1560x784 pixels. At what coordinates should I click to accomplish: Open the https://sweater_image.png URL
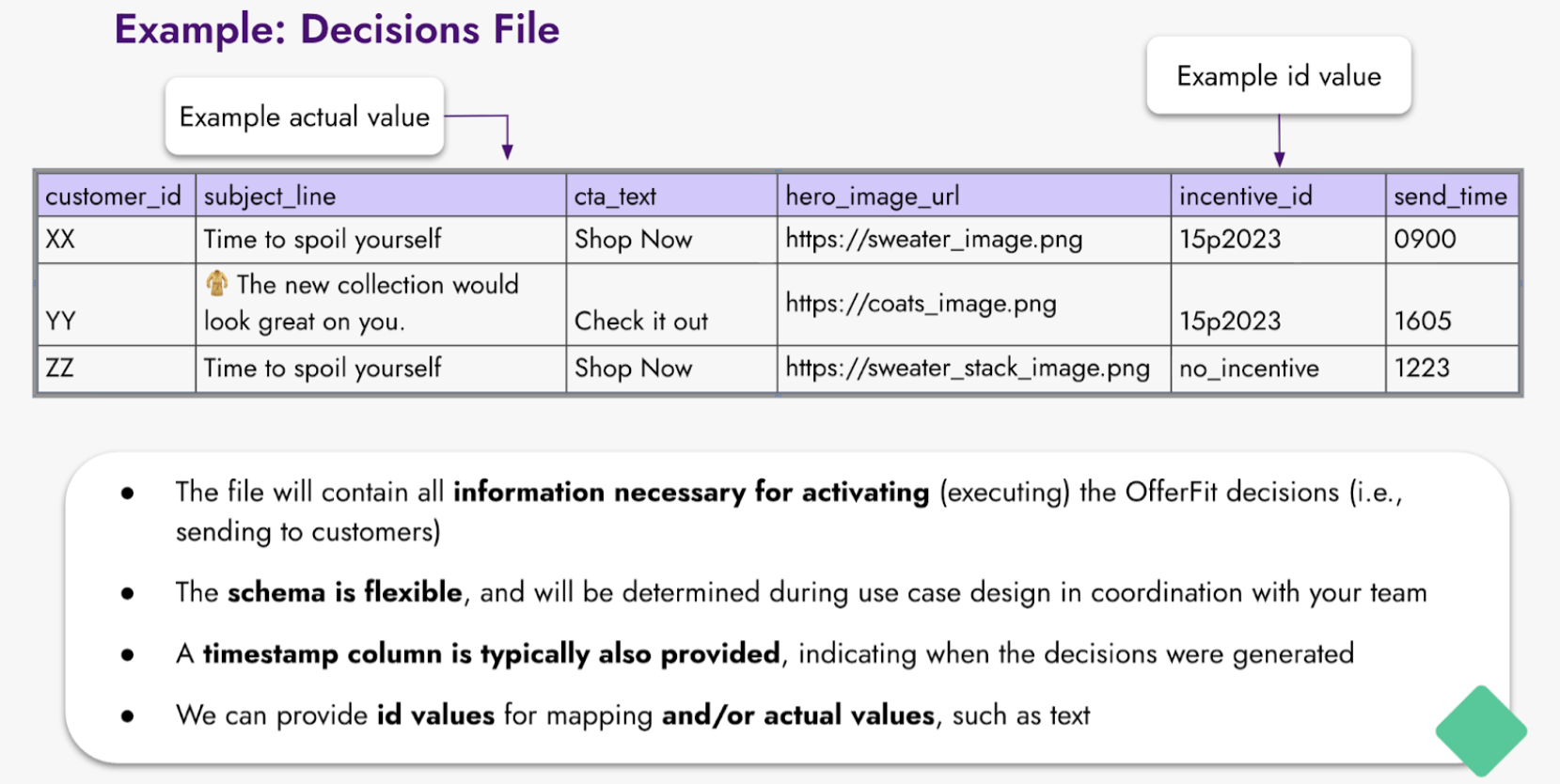tap(933, 240)
